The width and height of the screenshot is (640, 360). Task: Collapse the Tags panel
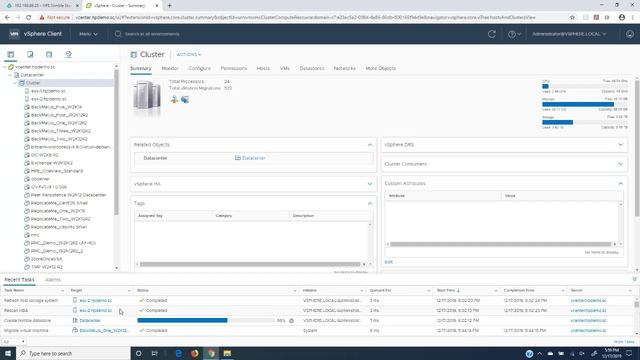click(x=370, y=203)
